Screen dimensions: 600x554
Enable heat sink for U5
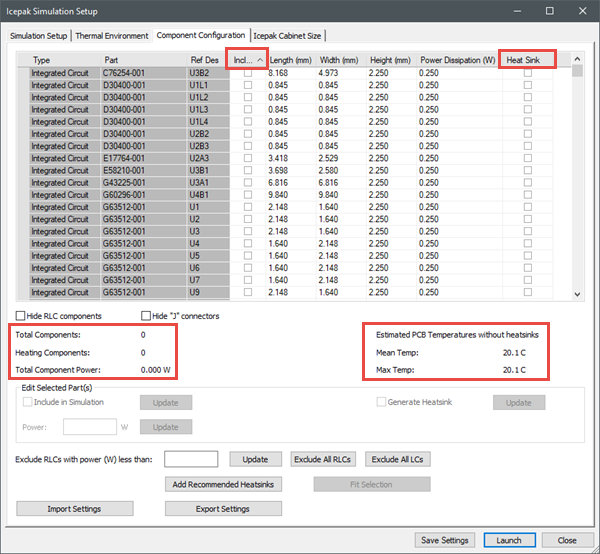(528, 256)
